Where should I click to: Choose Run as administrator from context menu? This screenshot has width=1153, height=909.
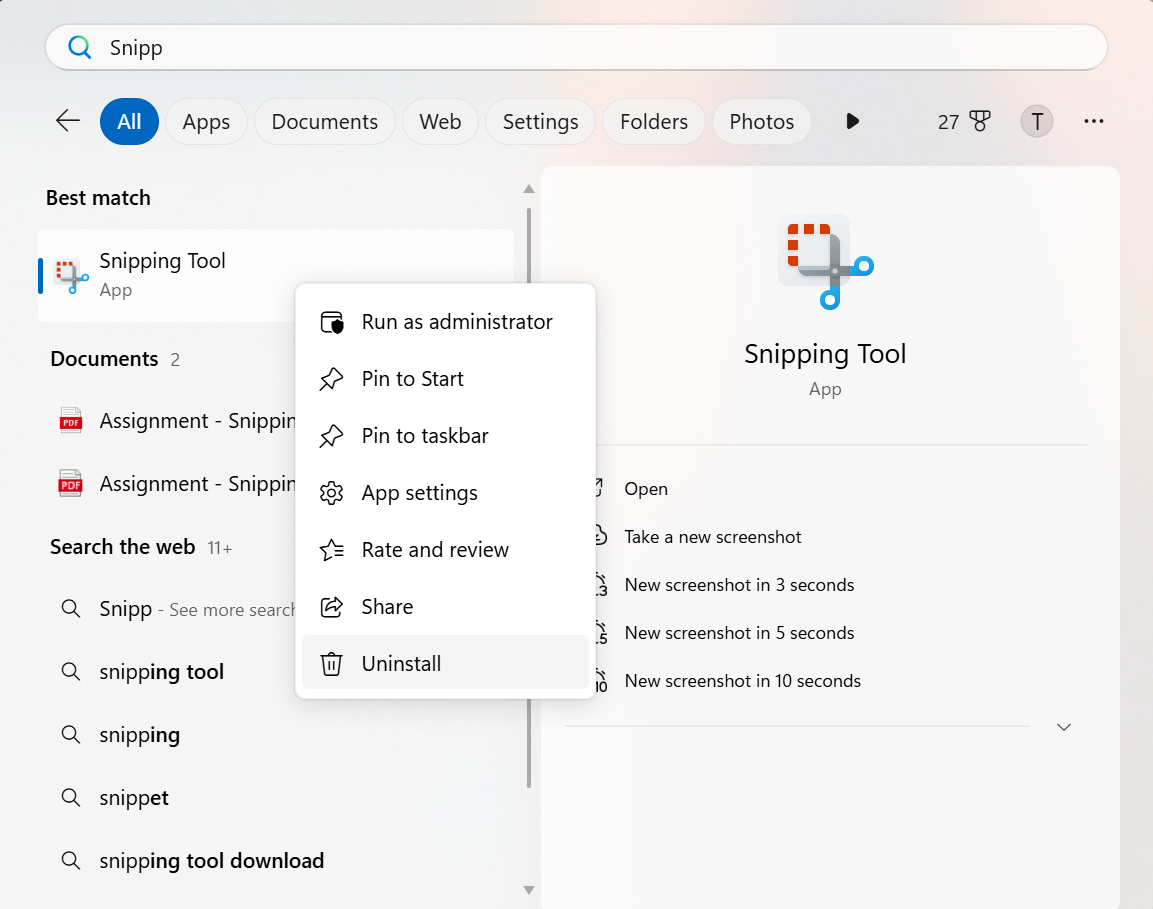pyautogui.click(x=445, y=322)
